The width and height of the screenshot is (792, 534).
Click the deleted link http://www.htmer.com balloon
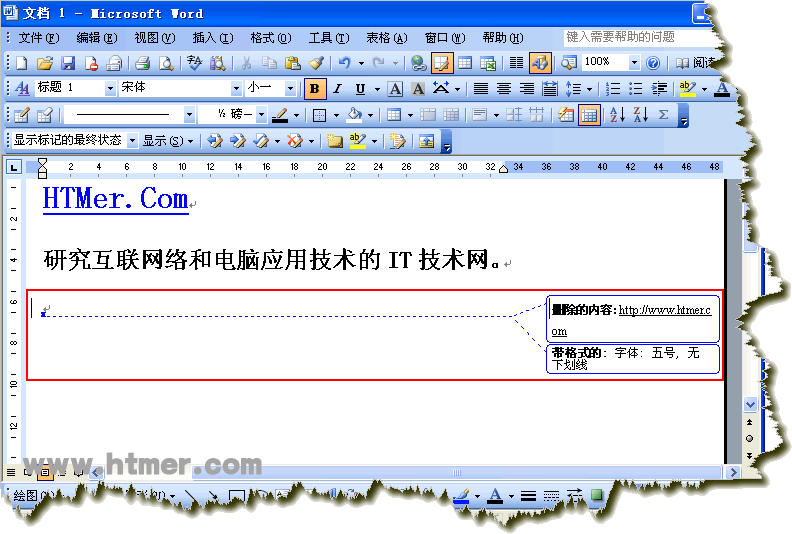click(633, 319)
